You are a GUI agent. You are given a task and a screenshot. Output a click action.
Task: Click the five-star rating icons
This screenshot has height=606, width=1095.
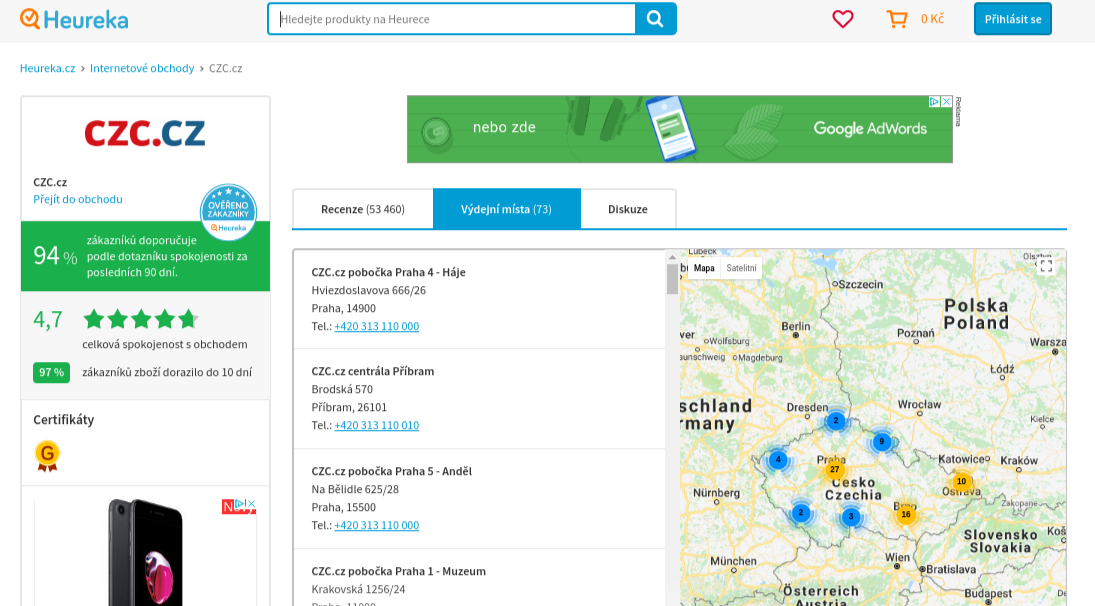click(141, 319)
